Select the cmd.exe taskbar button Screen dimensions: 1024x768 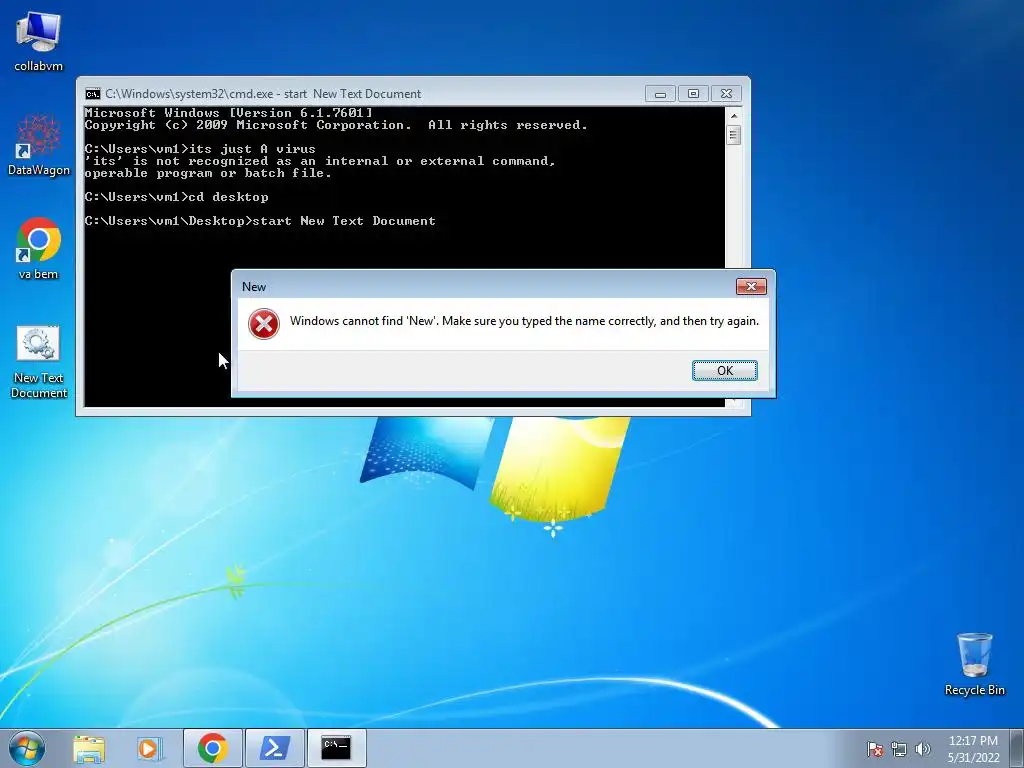[x=336, y=748]
